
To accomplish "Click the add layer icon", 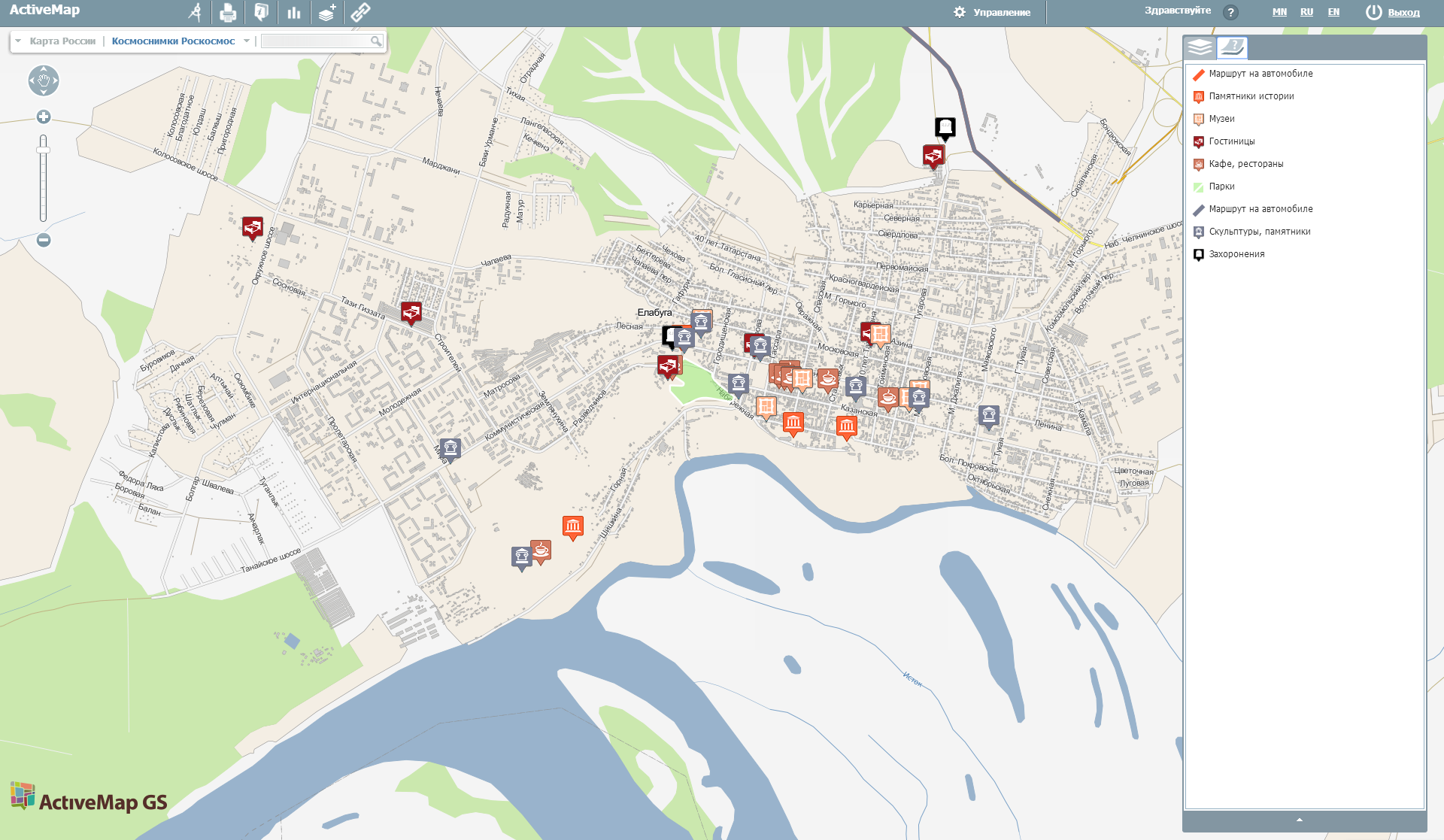I will coord(326,12).
